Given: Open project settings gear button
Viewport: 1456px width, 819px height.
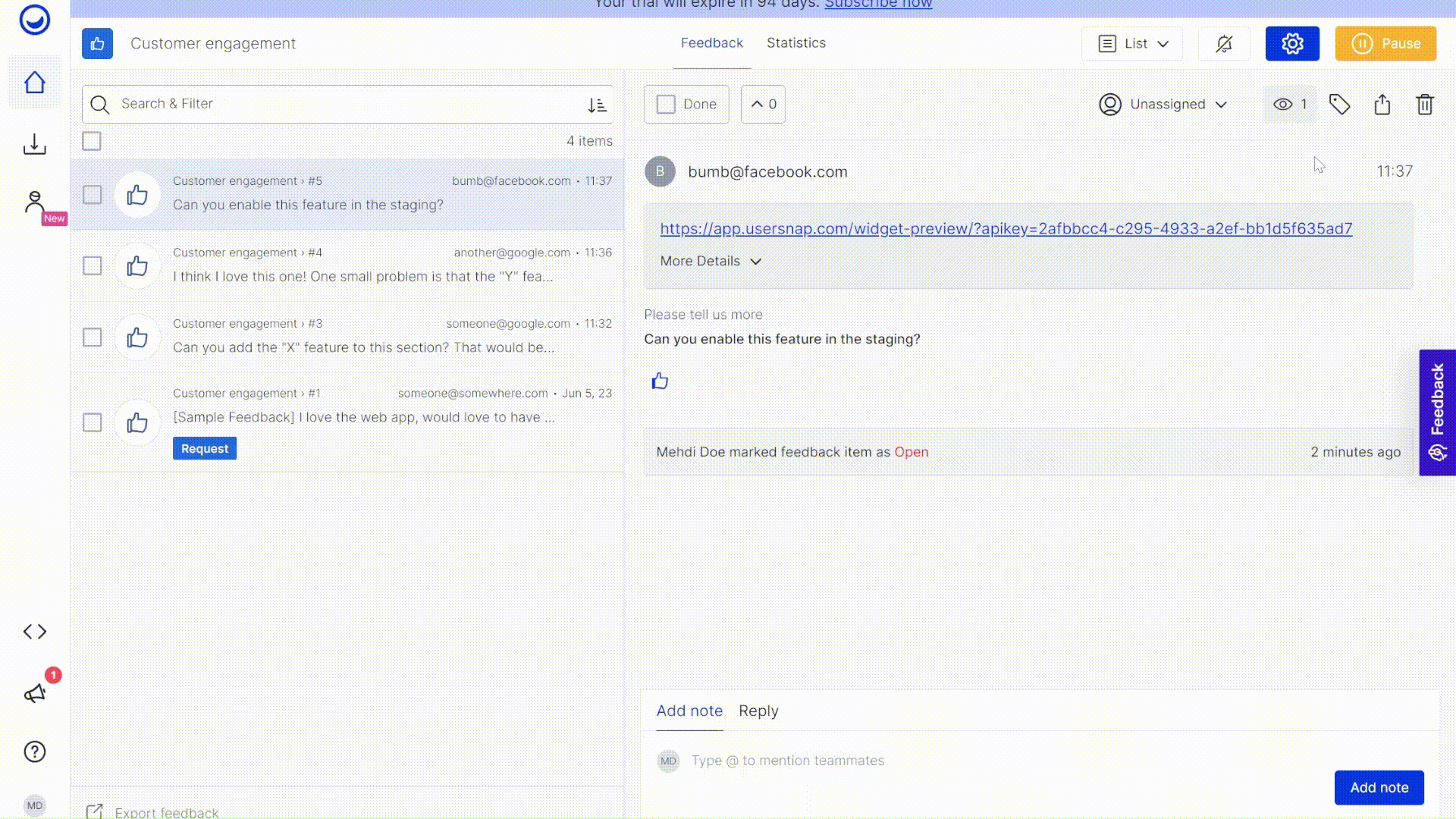Looking at the screenshot, I should click(1291, 44).
